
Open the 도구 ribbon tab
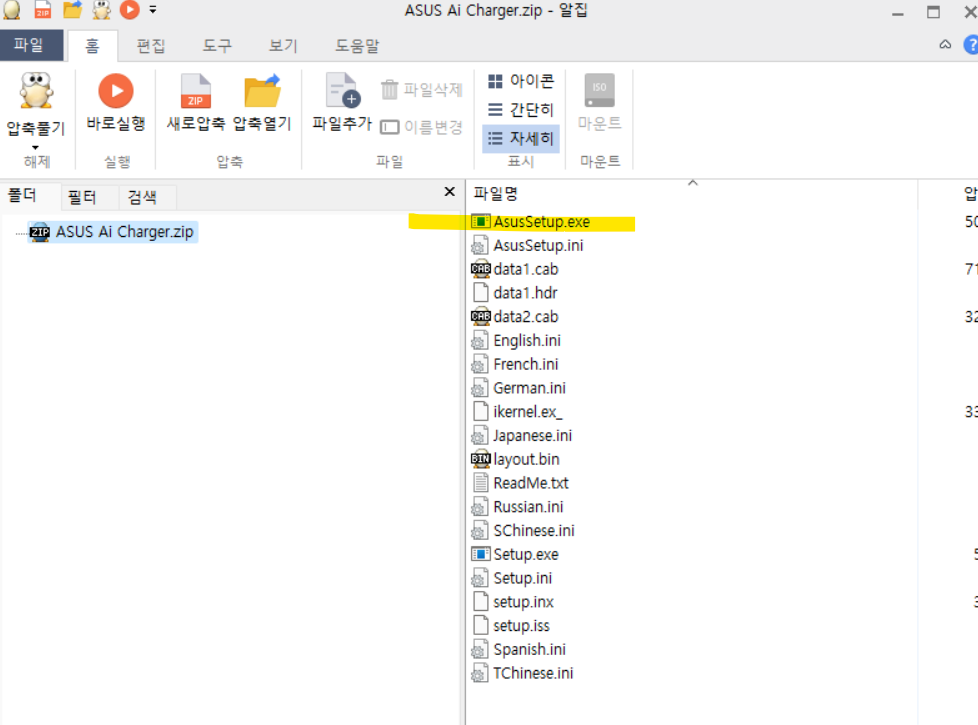(x=217, y=46)
